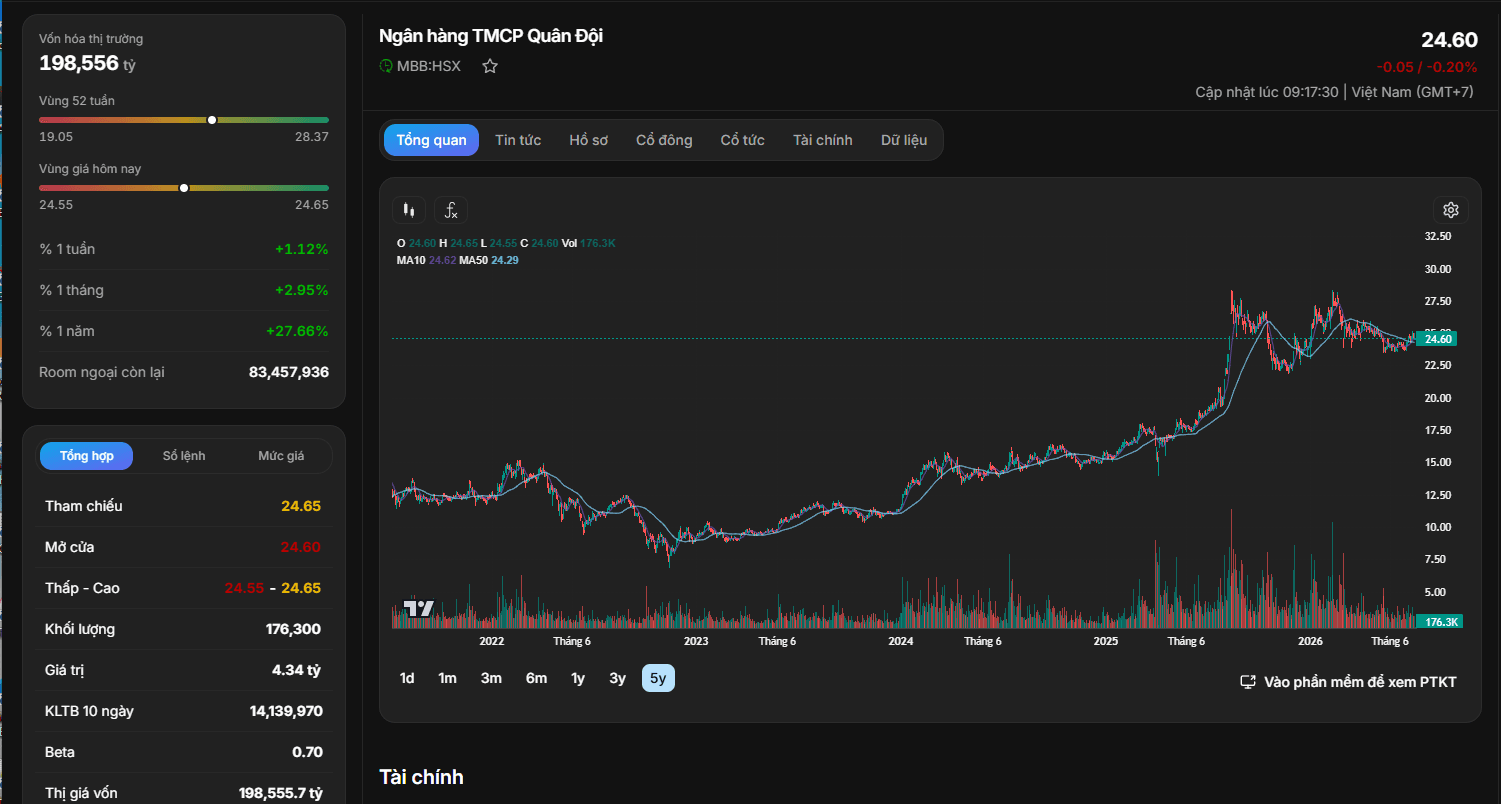Open the Tin tức tab
The height and width of the screenshot is (804, 1501).
click(518, 140)
